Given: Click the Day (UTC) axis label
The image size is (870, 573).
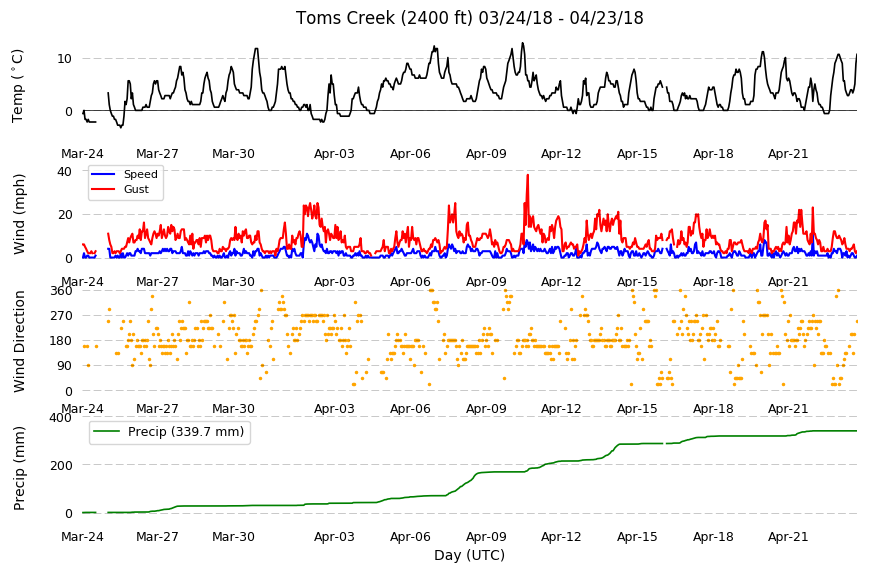Looking at the screenshot, I should click(x=469, y=555).
